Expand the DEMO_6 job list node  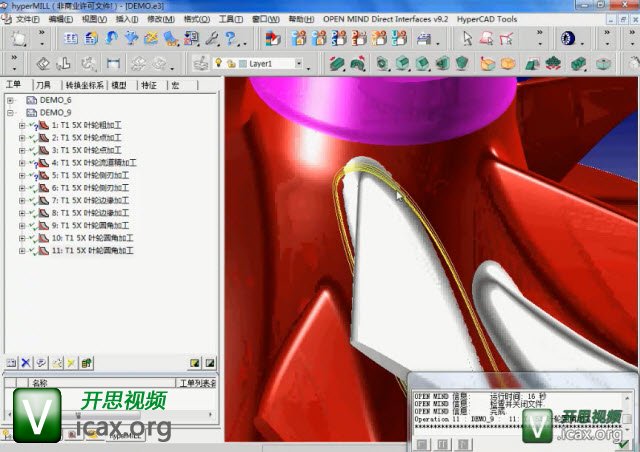click(x=10, y=100)
